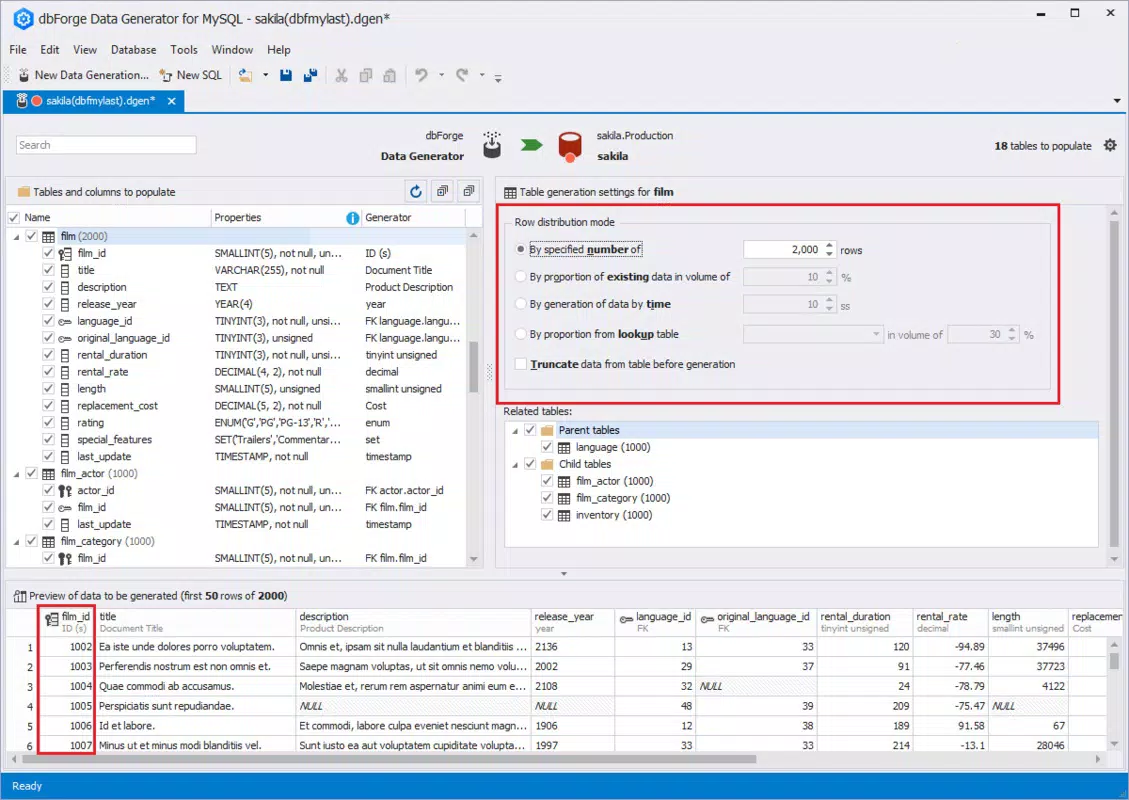The image size is (1129, 800).
Task: Collapse the film table tree node
Action: pos(16,237)
